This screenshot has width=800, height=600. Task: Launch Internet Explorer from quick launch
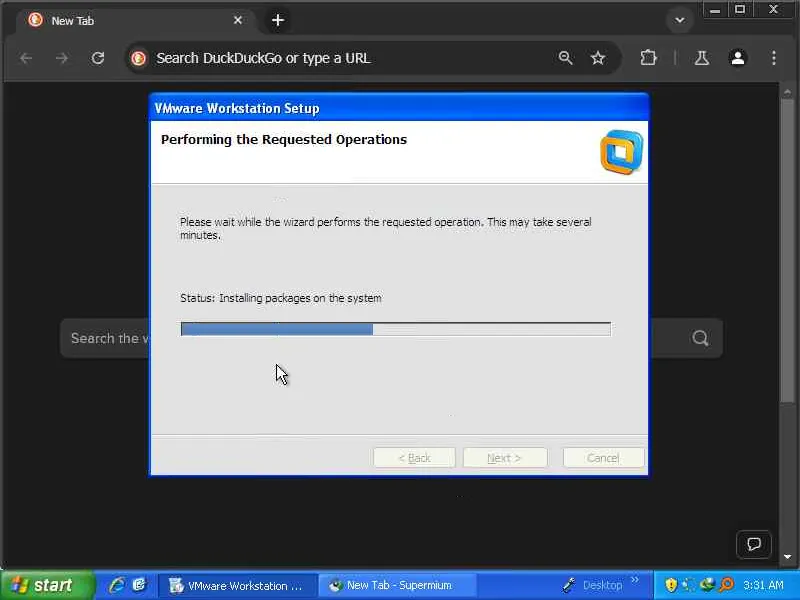pyautogui.click(x=116, y=585)
